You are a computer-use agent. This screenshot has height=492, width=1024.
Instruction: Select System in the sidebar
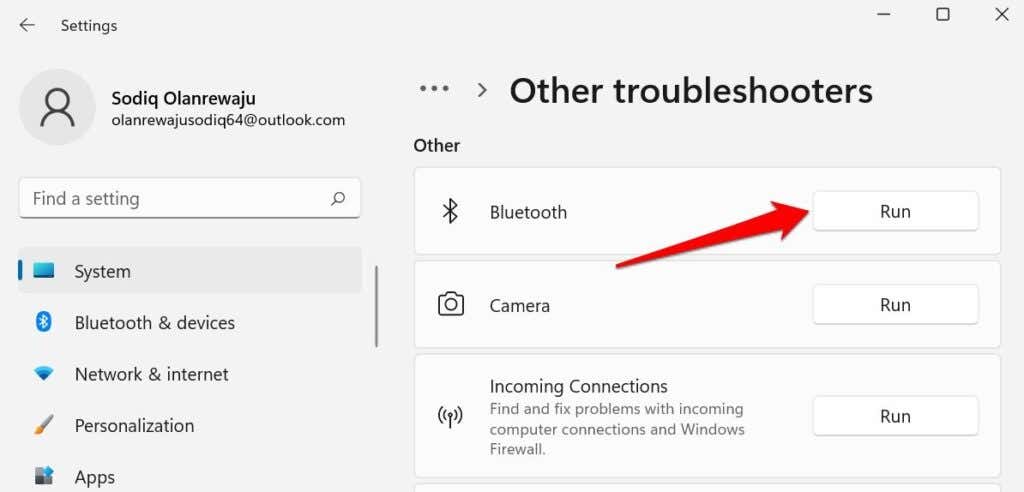(x=102, y=271)
